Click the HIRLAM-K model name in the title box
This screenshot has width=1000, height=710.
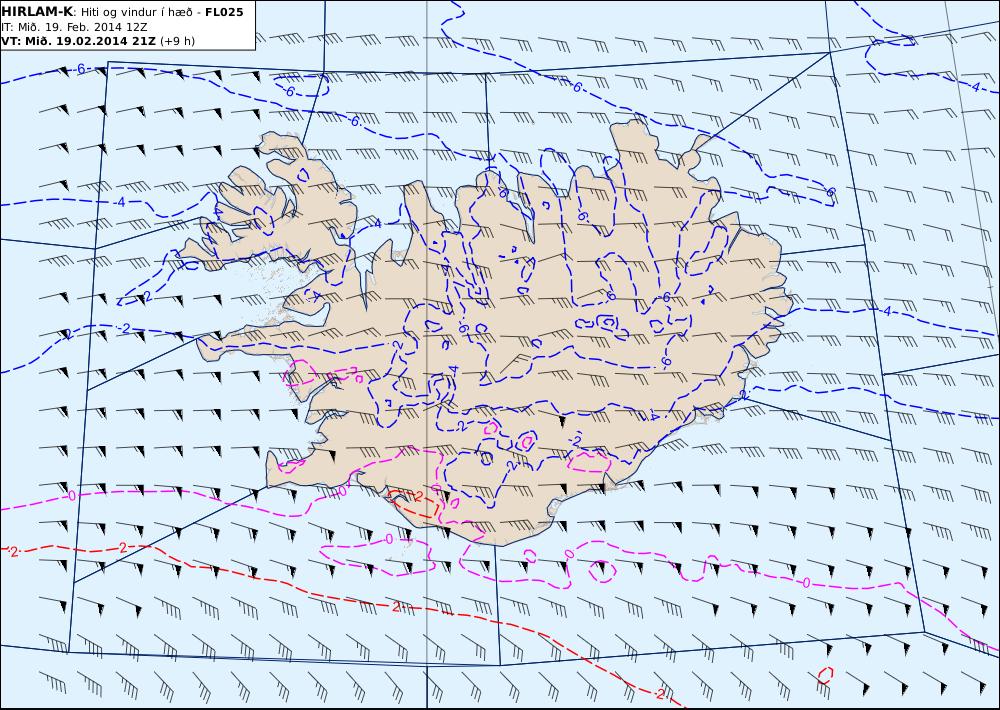coord(38,11)
